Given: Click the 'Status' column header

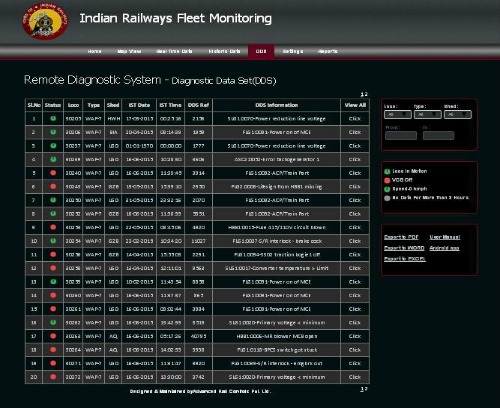Looking at the screenshot, I should [x=53, y=105].
